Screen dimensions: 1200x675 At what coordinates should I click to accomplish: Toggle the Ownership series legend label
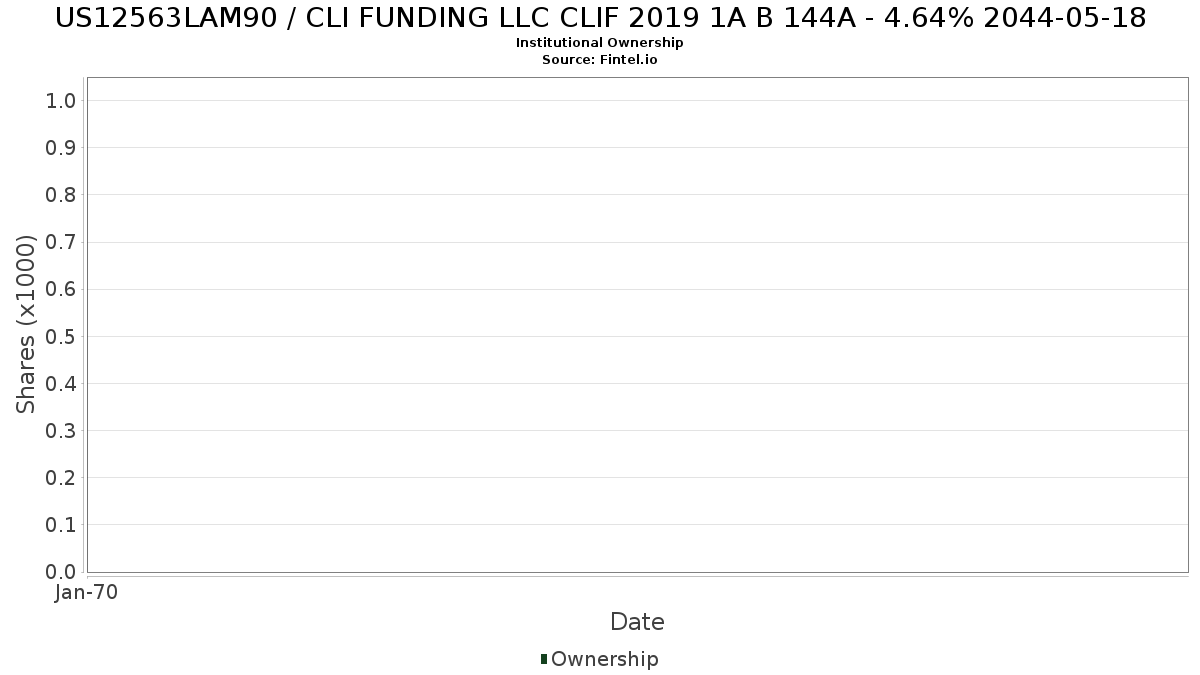[604, 659]
